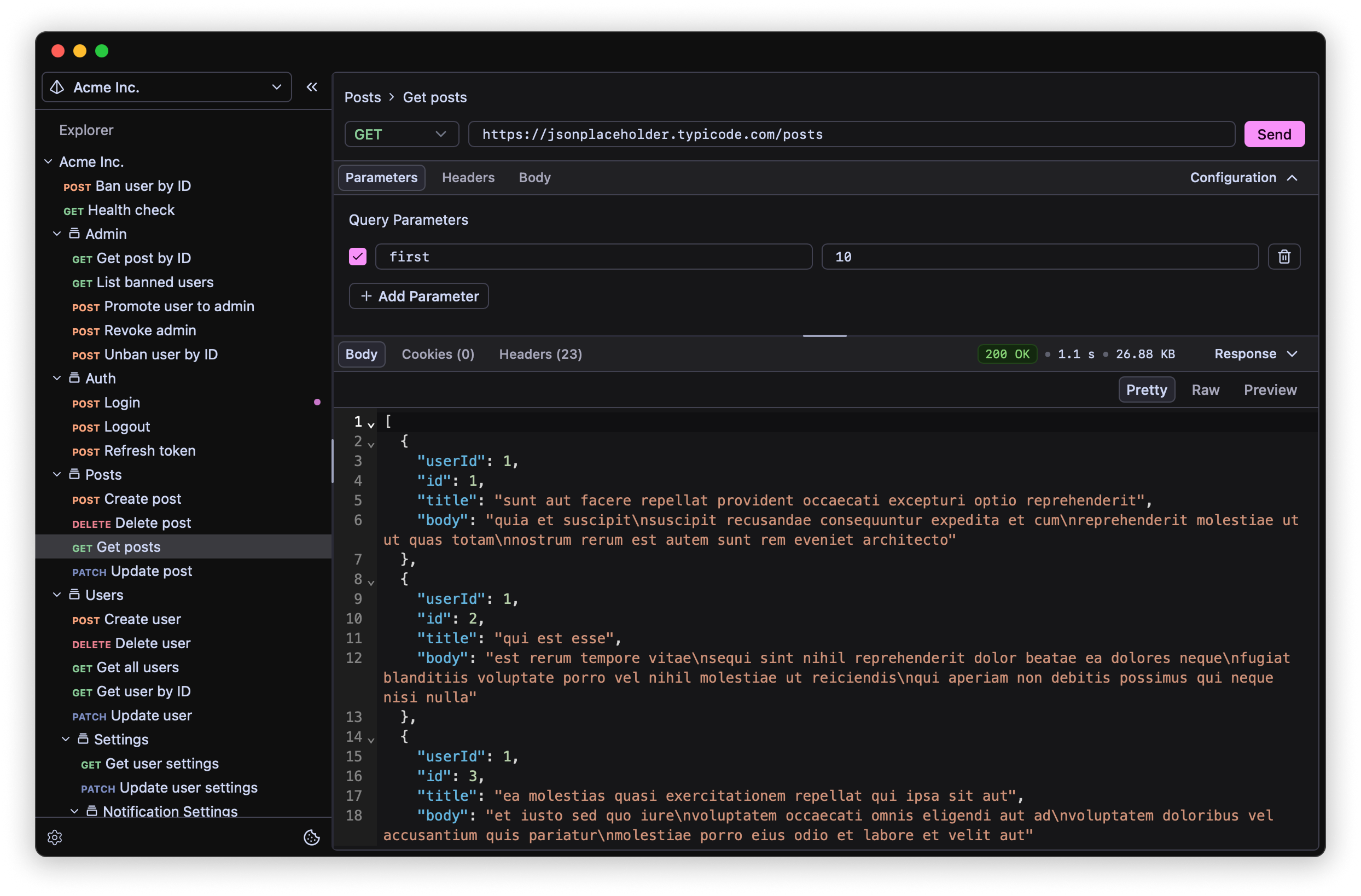
Task: Switch to the Headers request tab
Action: point(468,178)
